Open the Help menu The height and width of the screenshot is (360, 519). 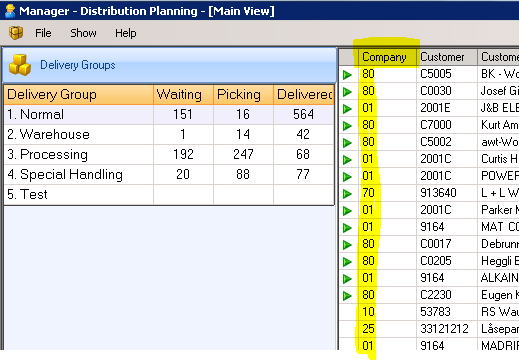(126, 33)
